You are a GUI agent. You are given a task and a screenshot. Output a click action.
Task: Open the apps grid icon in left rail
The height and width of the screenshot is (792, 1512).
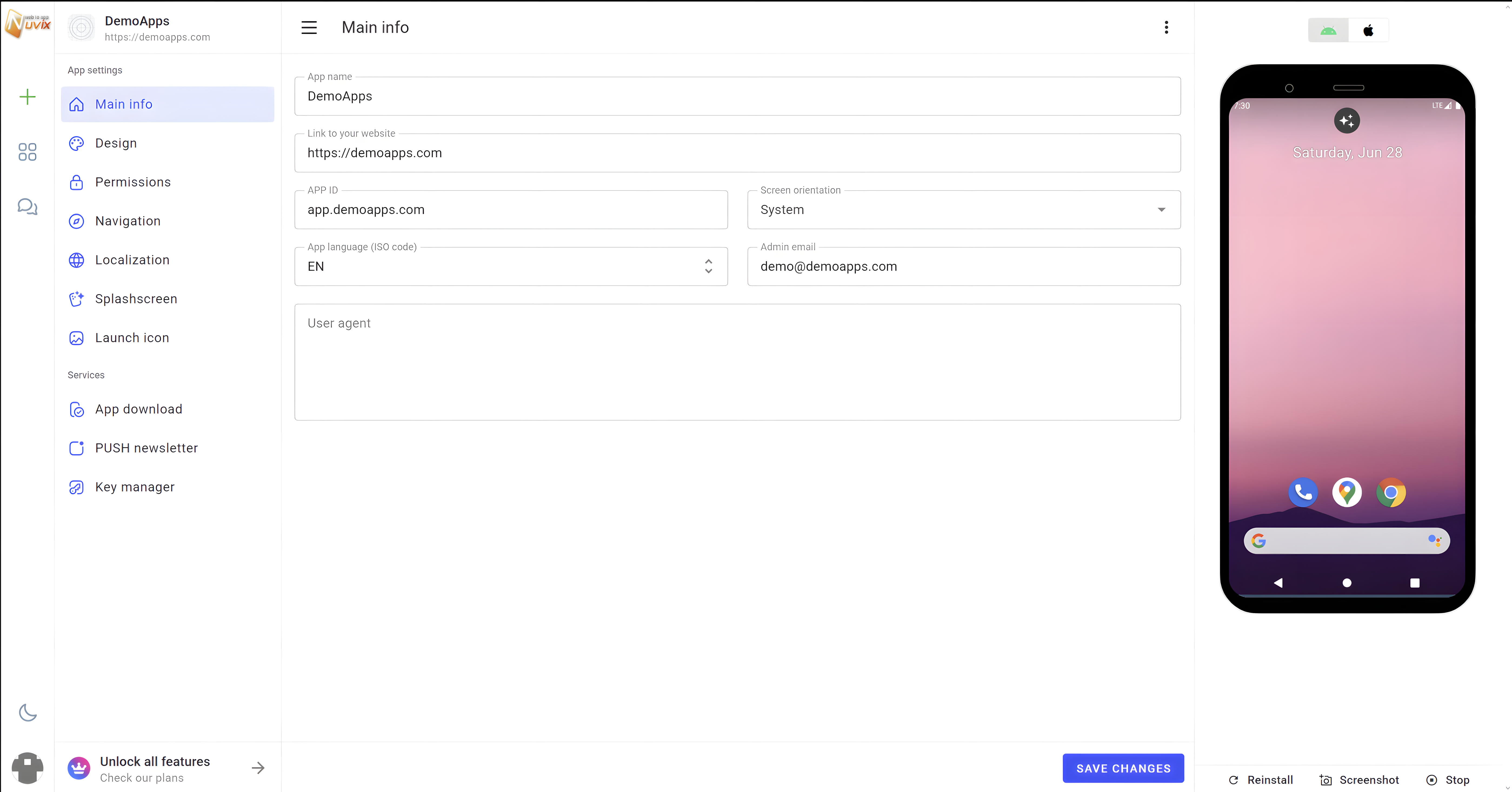pos(27,152)
